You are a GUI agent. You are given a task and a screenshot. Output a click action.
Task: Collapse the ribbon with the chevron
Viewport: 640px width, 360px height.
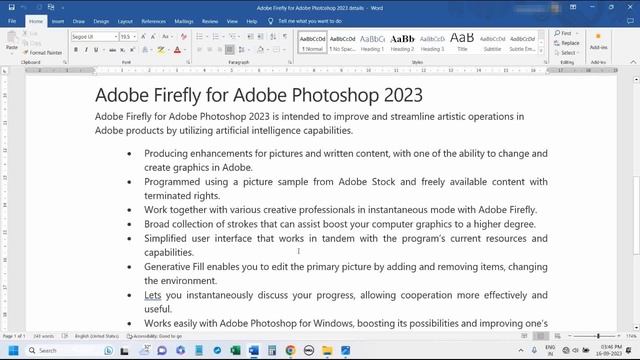coord(633,62)
